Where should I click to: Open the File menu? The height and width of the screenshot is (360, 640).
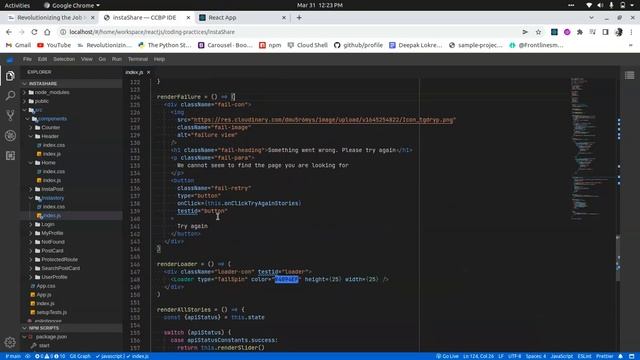tap(27, 59)
